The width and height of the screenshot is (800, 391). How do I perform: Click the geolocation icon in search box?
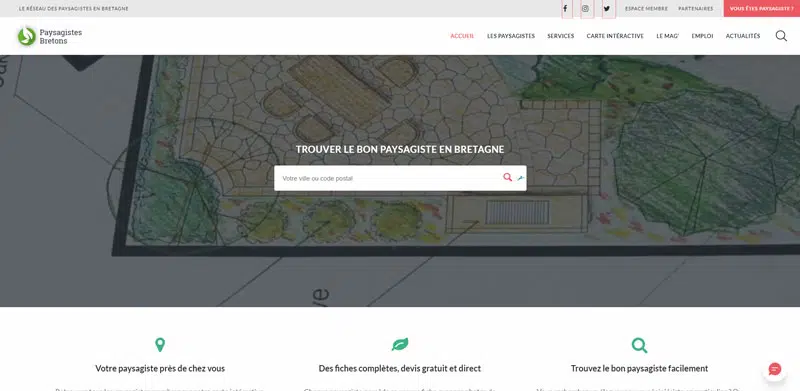pyautogui.click(x=520, y=178)
